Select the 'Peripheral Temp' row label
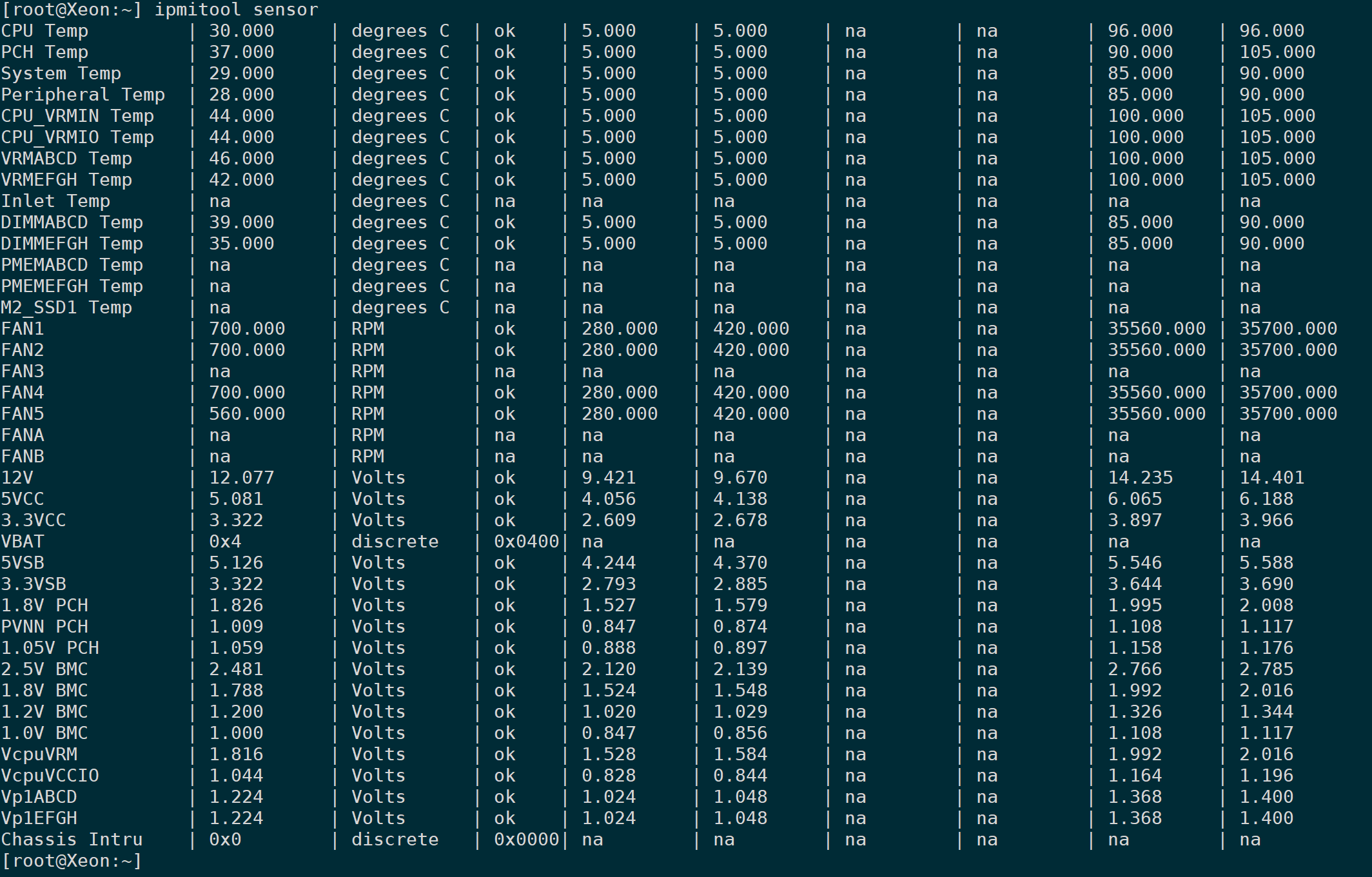This screenshot has height=877, width=1372. point(83,95)
